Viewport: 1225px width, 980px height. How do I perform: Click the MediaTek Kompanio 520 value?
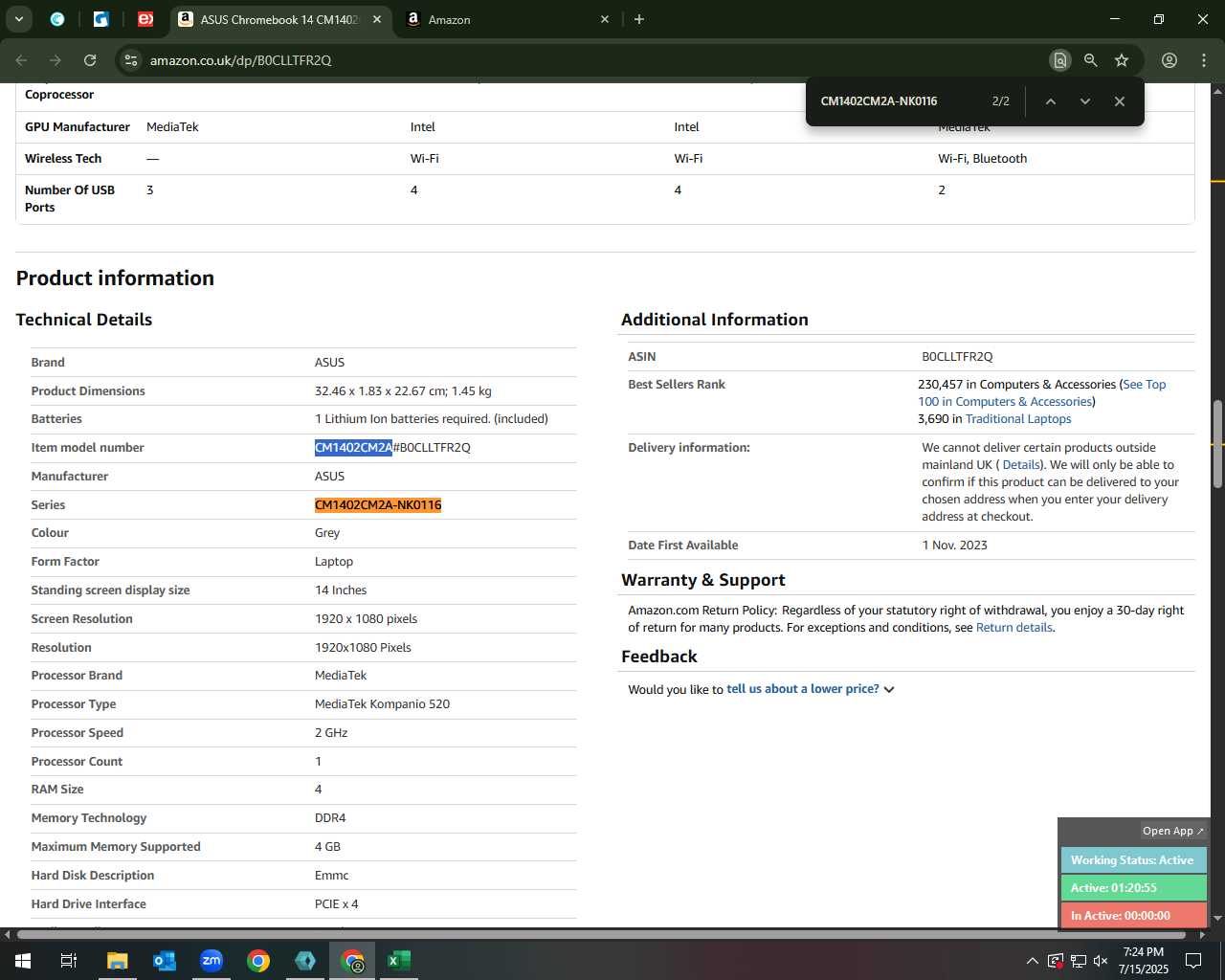[x=382, y=704]
